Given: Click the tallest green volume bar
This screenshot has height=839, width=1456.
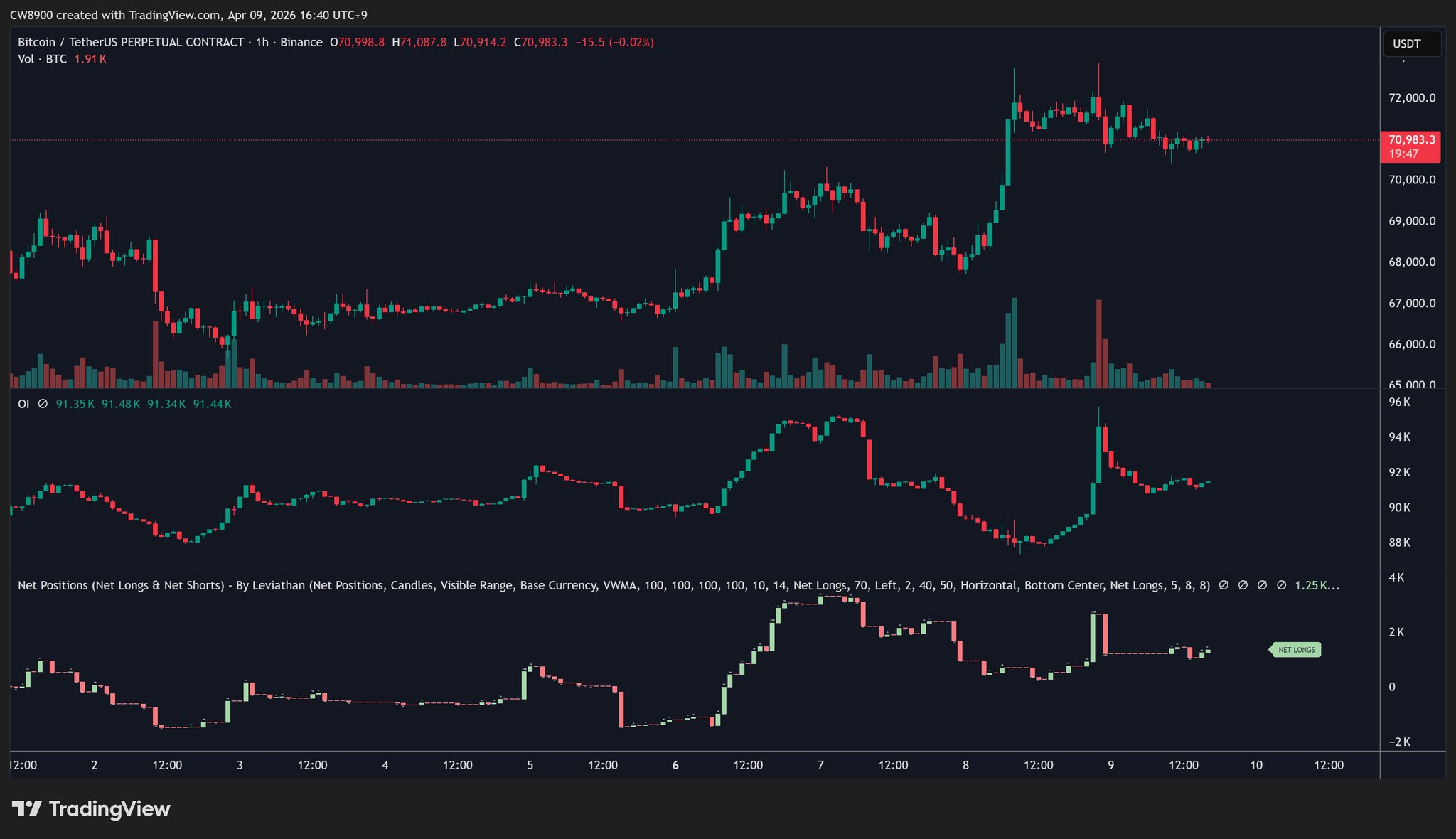Looking at the screenshot, I should click(1014, 343).
